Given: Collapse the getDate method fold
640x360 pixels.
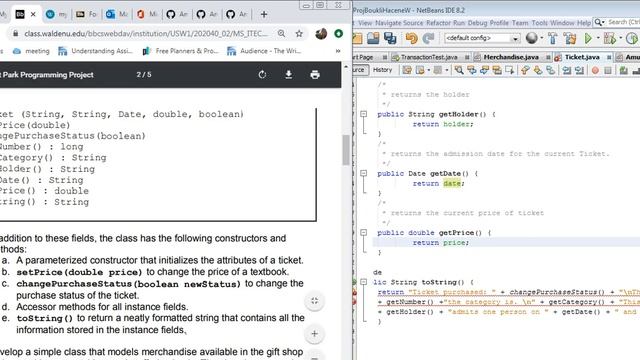Looking at the screenshot, I should click(363, 173).
